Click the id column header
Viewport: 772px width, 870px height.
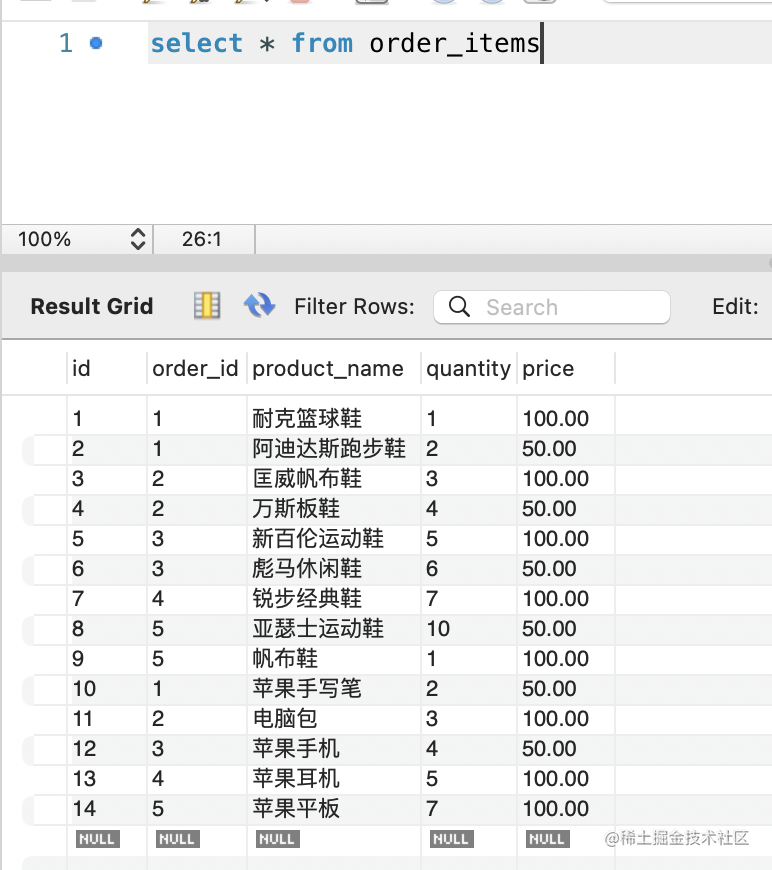pyautogui.click(x=82, y=368)
